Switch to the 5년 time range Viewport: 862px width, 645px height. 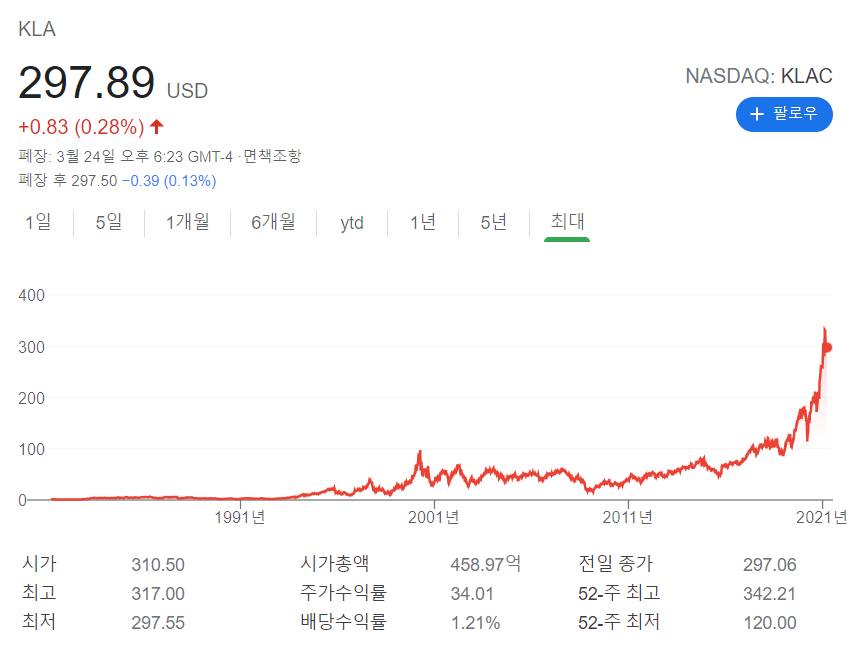point(491,223)
